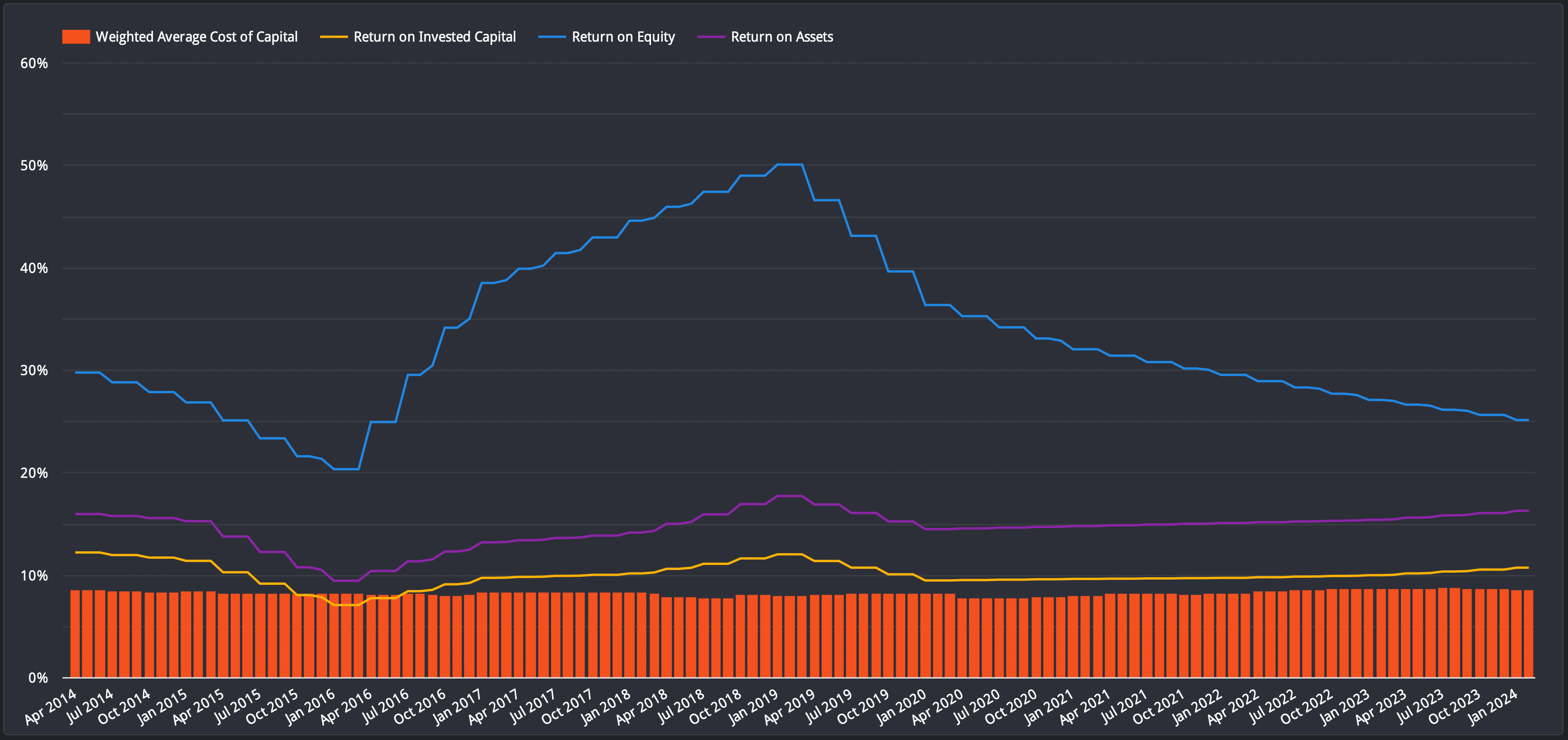Click the blue Return on Equity legend line icon
1568x740 pixels.
[552, 37]
